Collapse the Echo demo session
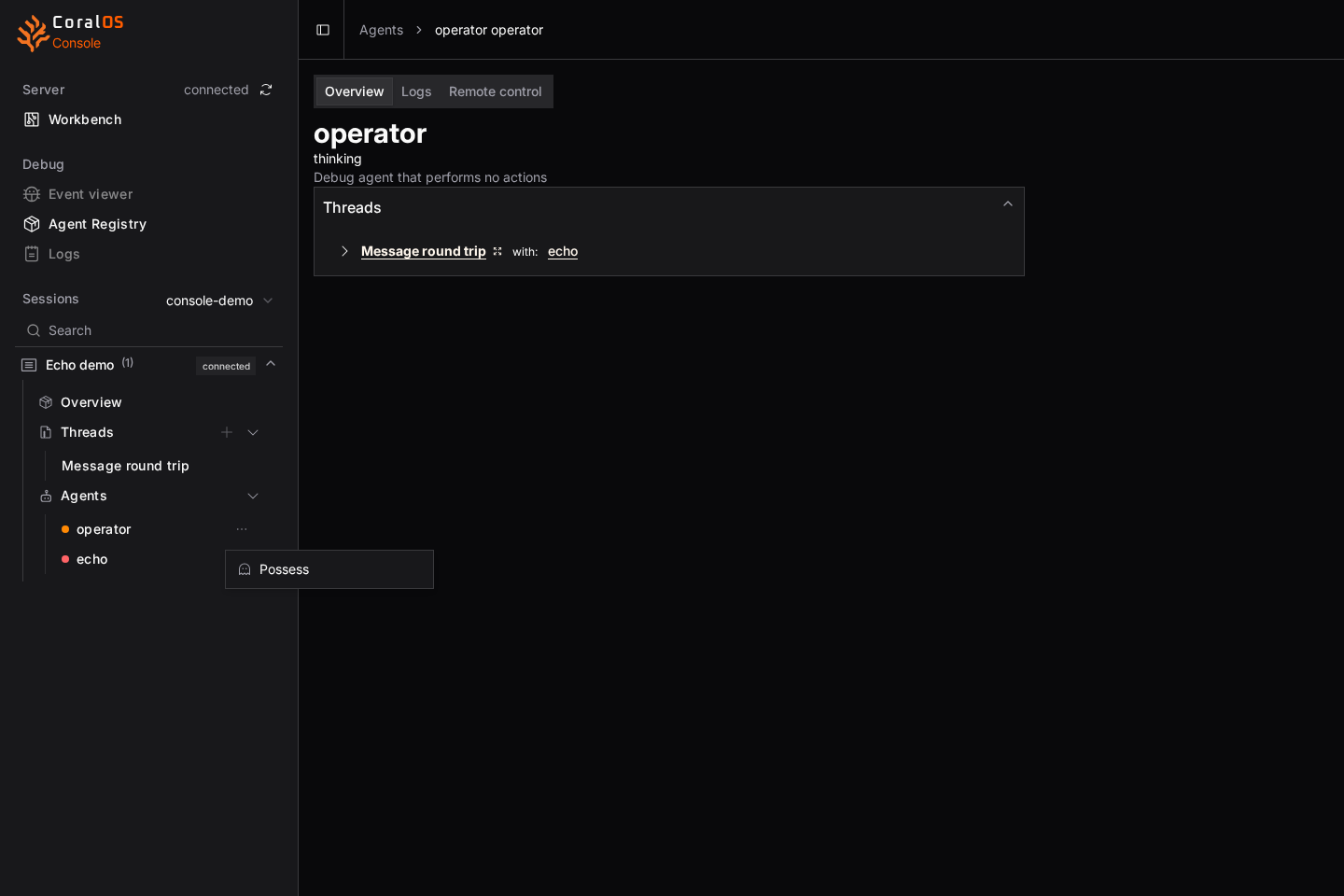Viewport: 1344px width, 896px height. 271,364
